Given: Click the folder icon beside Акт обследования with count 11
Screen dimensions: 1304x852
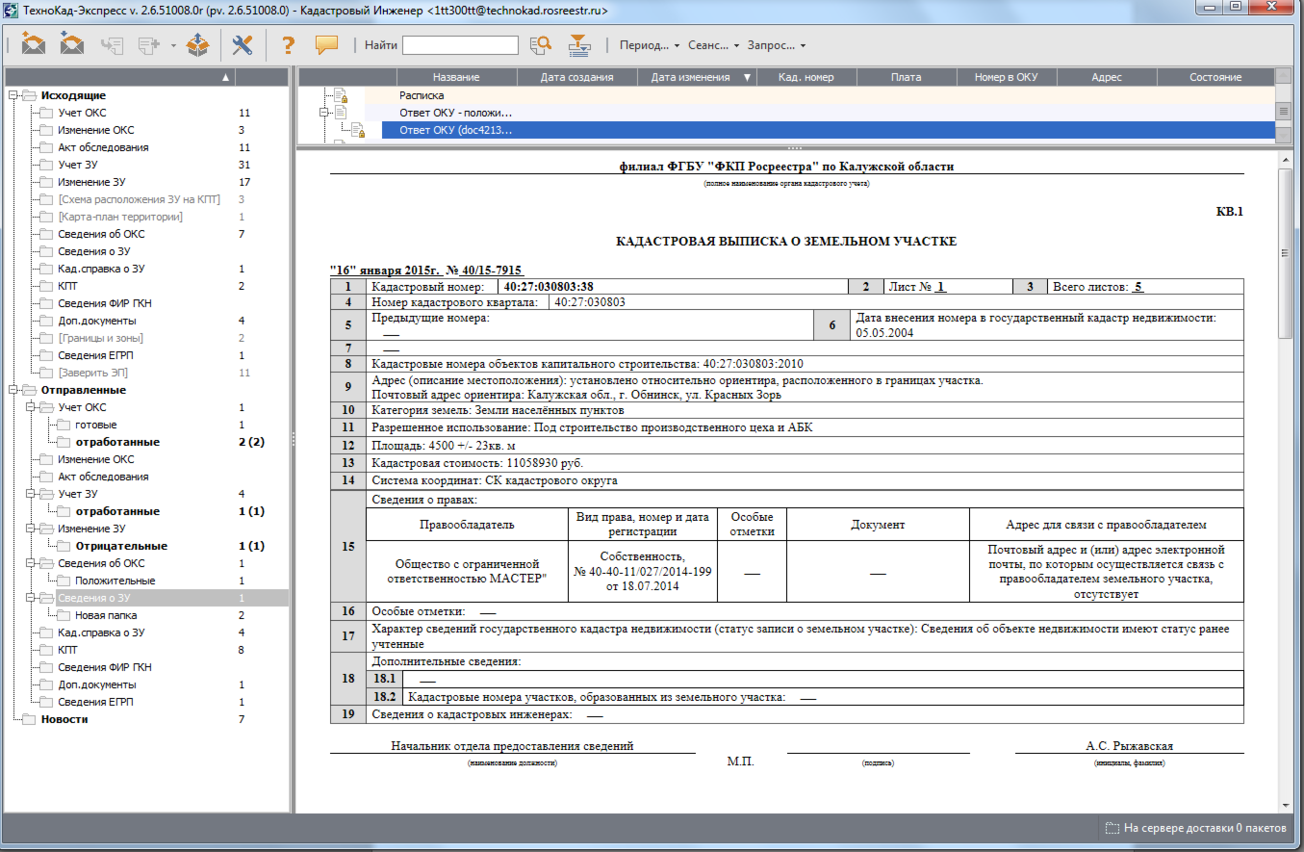Looking at the screenshot, I should click(46, 148).
